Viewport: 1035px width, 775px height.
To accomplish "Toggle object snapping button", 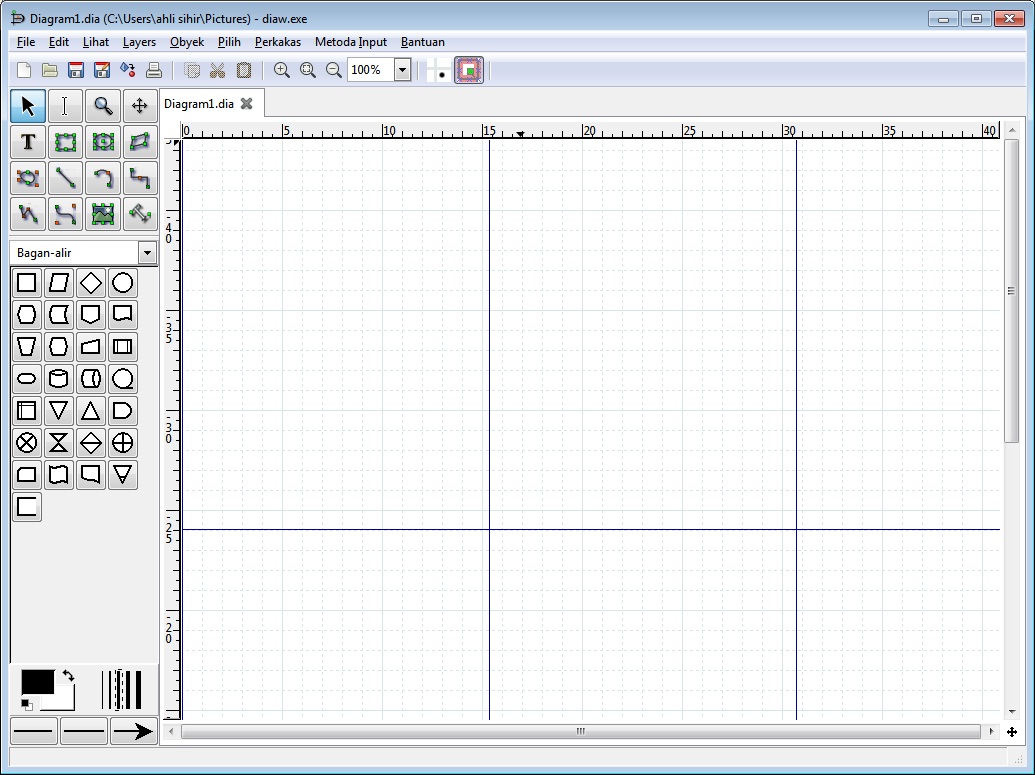I will [468, 70].
